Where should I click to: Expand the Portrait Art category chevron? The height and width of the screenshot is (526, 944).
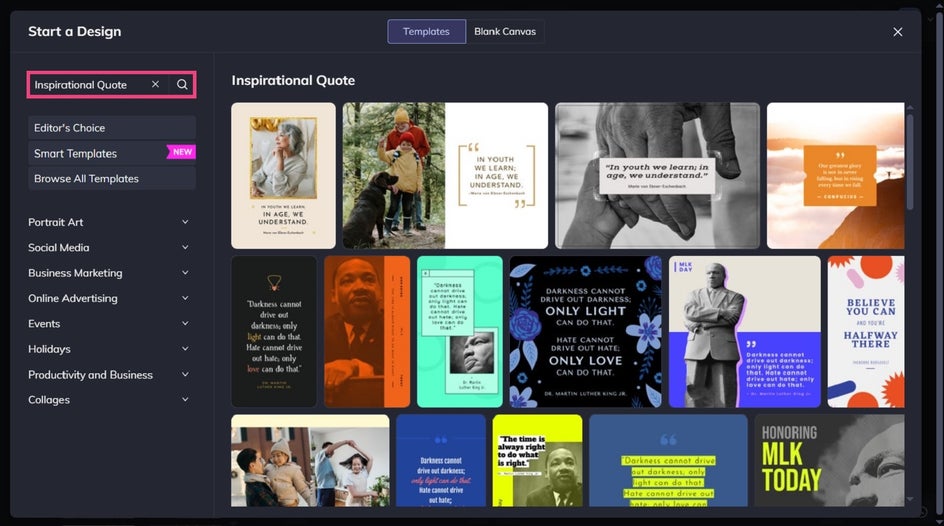pyautogui.click(x=185, y=222)
